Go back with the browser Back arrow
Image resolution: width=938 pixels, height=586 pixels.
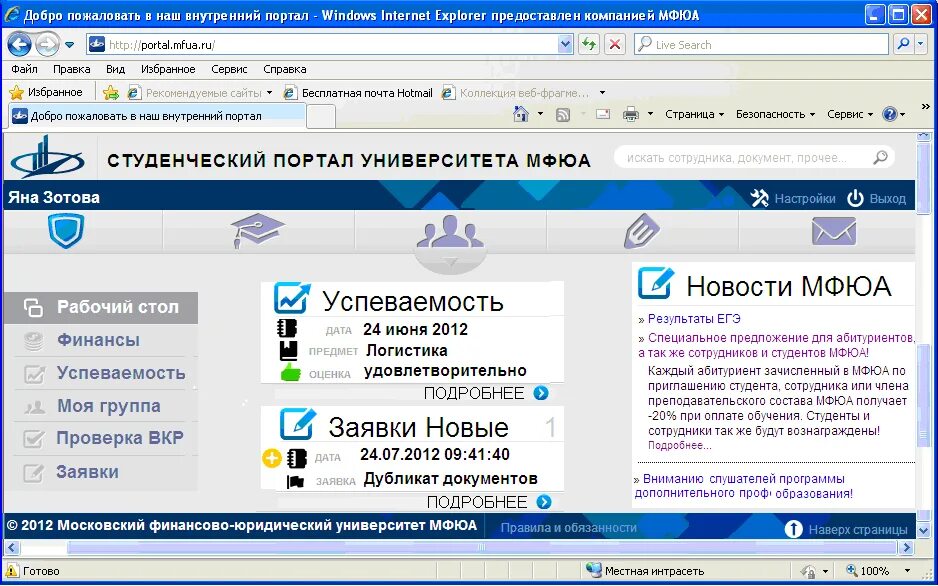click(x=20, y=44)
